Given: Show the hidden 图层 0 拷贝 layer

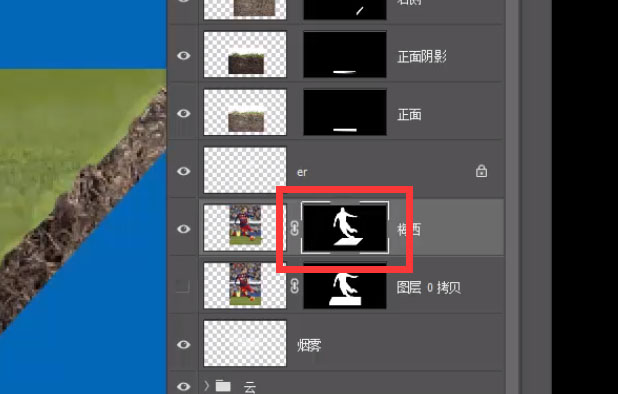Looking at the screenshot, I should click(183, 286).
